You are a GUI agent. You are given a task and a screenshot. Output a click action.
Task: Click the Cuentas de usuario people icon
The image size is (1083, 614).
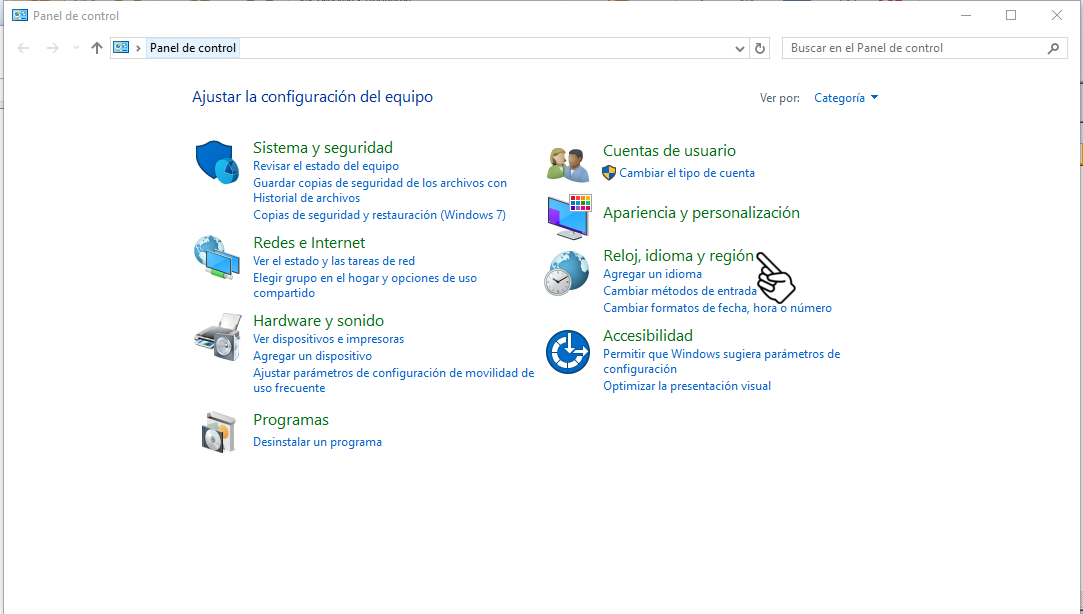pyautogui.click(x=569, y=162)
